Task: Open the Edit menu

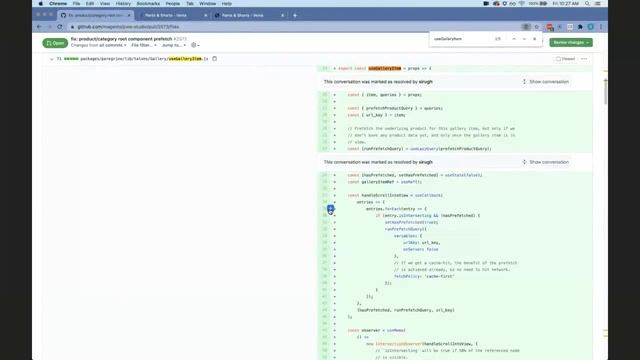Action: coord(90,4)
